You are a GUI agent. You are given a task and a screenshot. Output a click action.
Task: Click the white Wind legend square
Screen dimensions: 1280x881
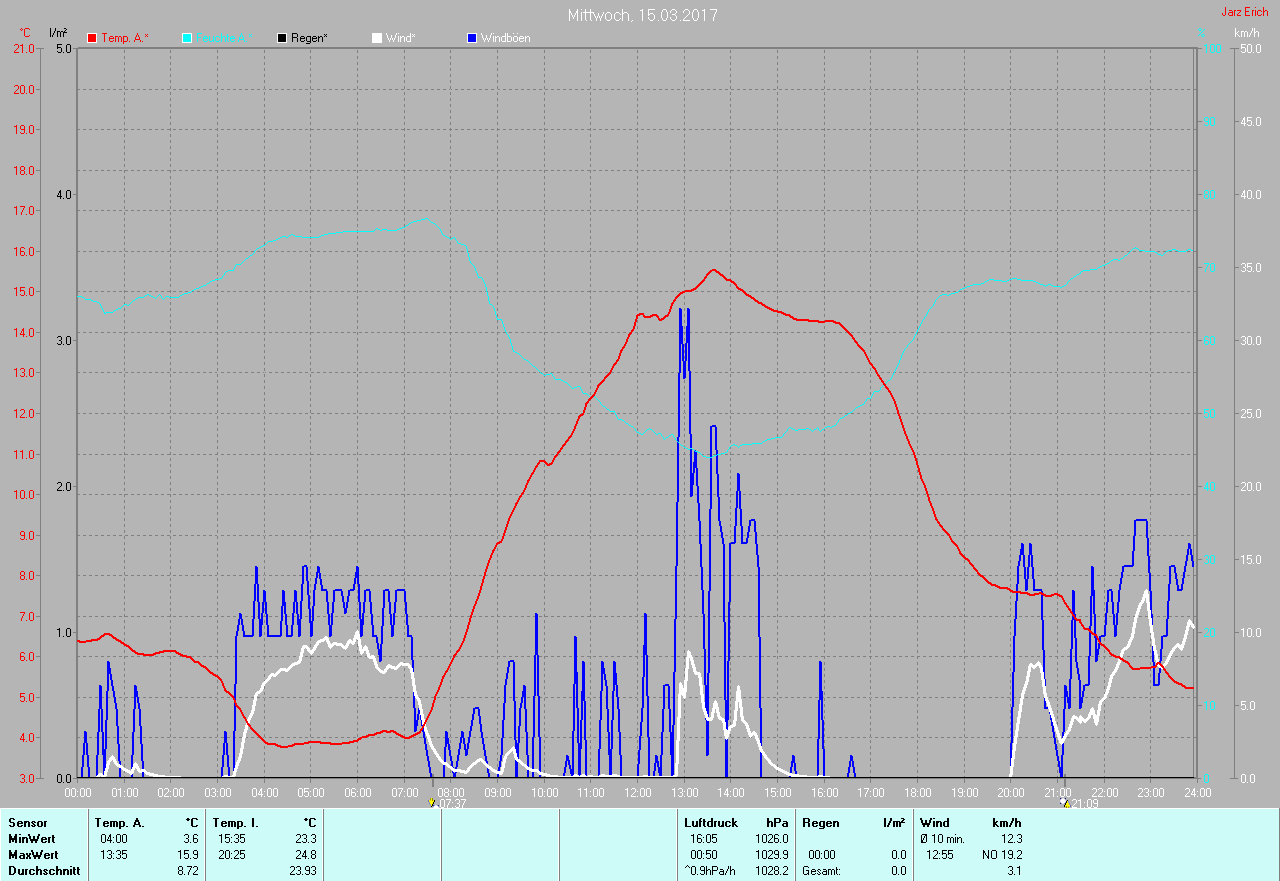[377, 38]
